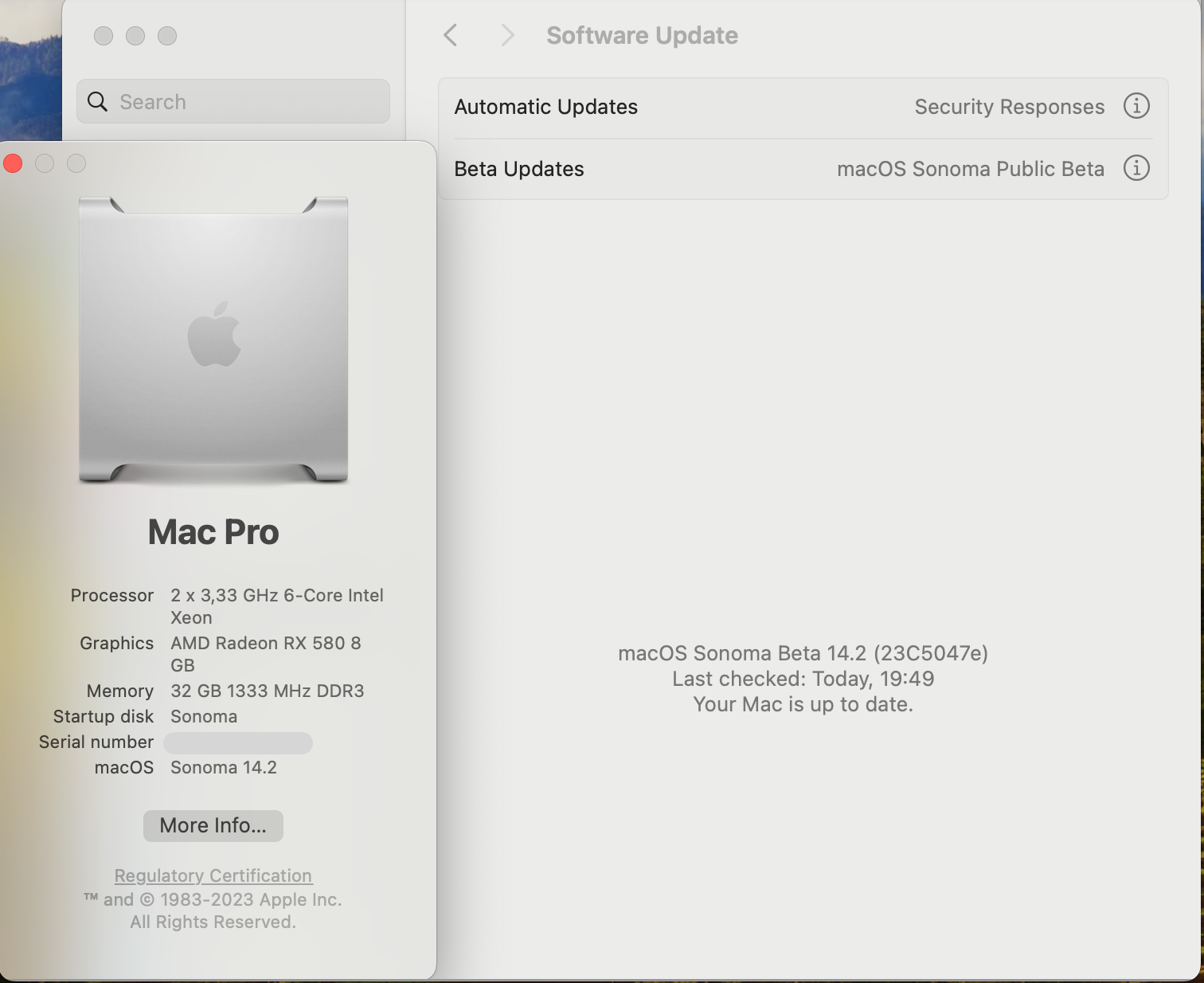The width and height of the screenshot is (1204, 983).
Task: Click the All Rights Reserved text
Action: point(213,922)
